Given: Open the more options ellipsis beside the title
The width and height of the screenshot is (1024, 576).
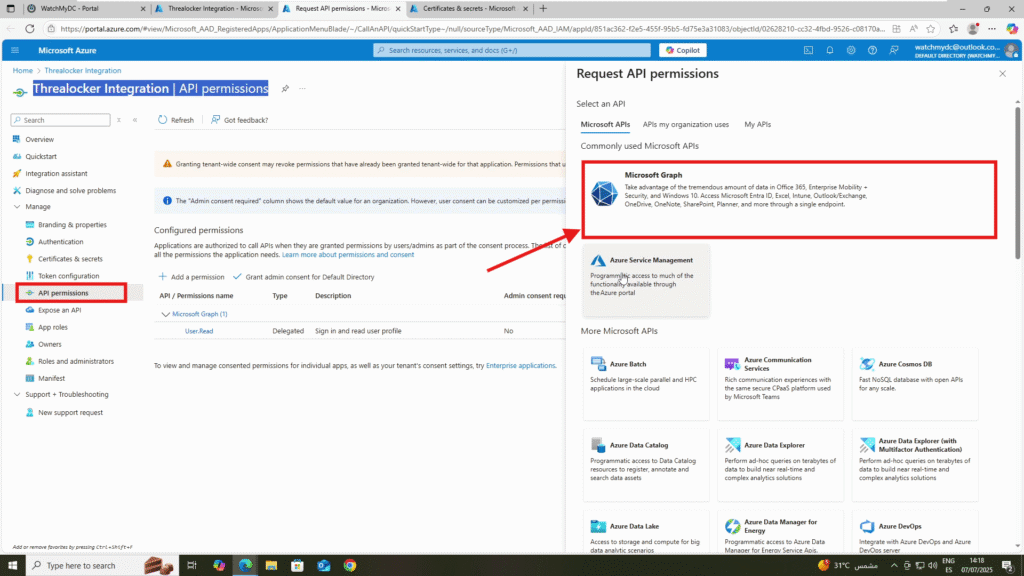Looking at the screenshot, I should (302, 89).
